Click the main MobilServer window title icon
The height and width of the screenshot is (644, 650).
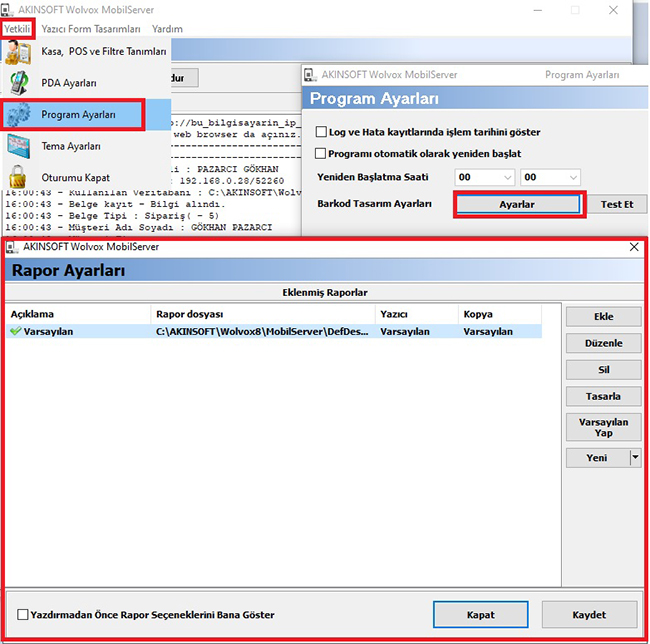(8, 10)
